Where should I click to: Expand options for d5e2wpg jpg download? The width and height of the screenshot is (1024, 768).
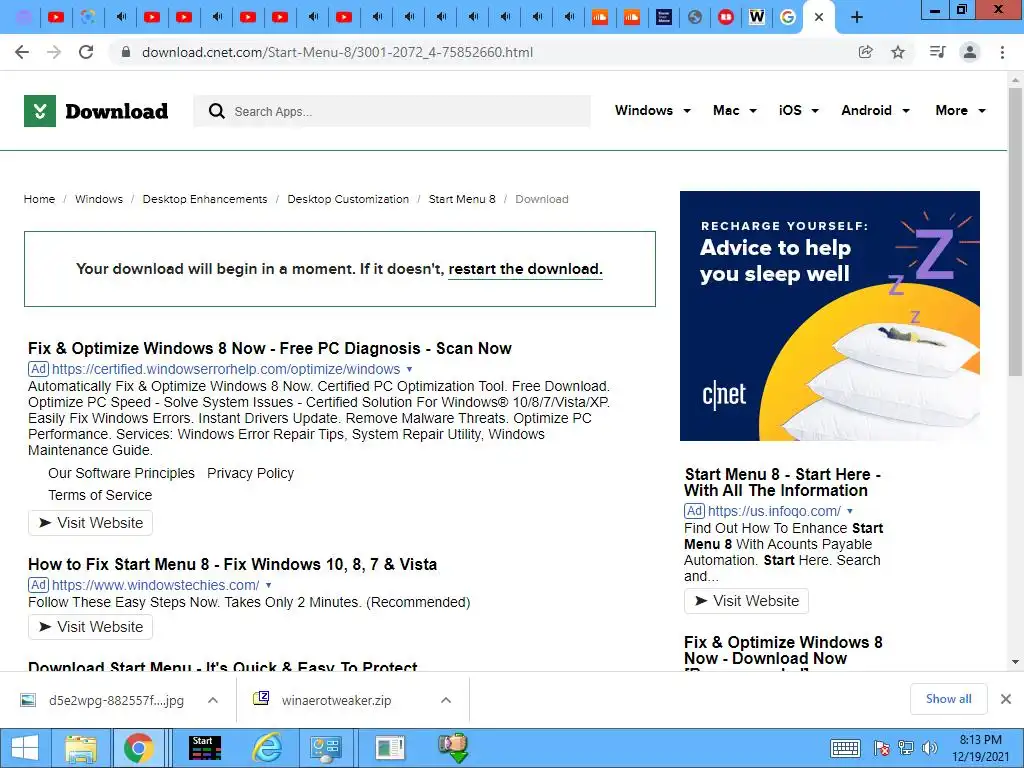coord(212,700)
